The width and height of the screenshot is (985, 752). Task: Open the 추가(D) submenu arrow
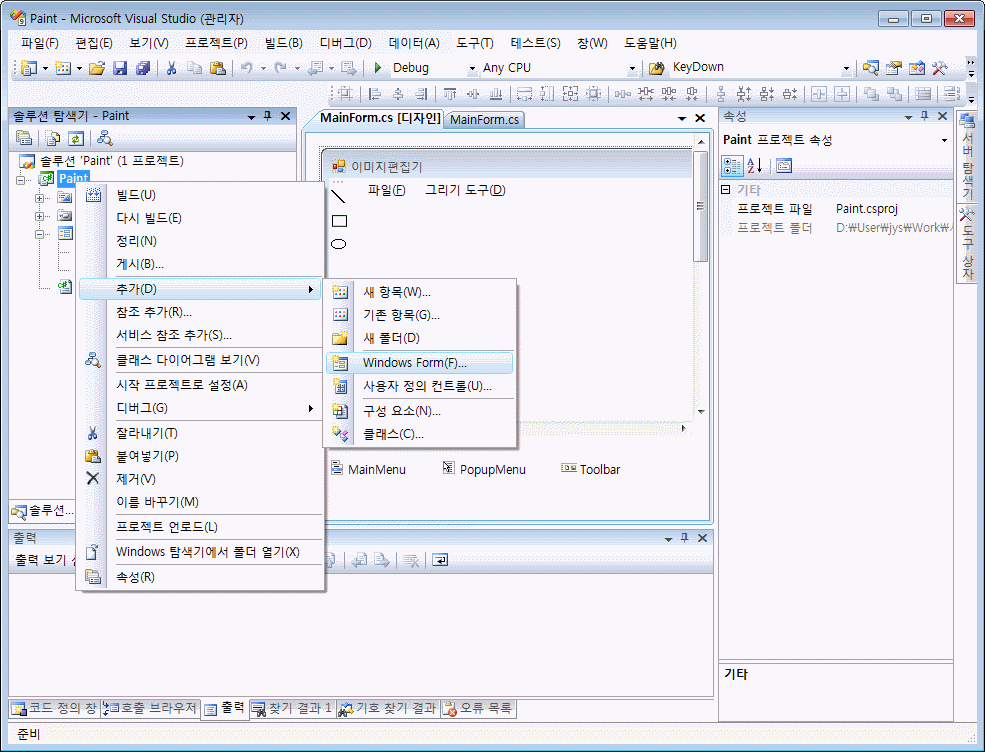coord(310,289)
